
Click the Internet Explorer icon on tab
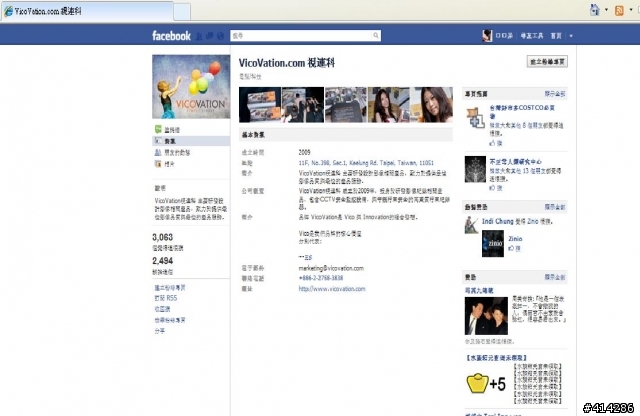(8, 11)
